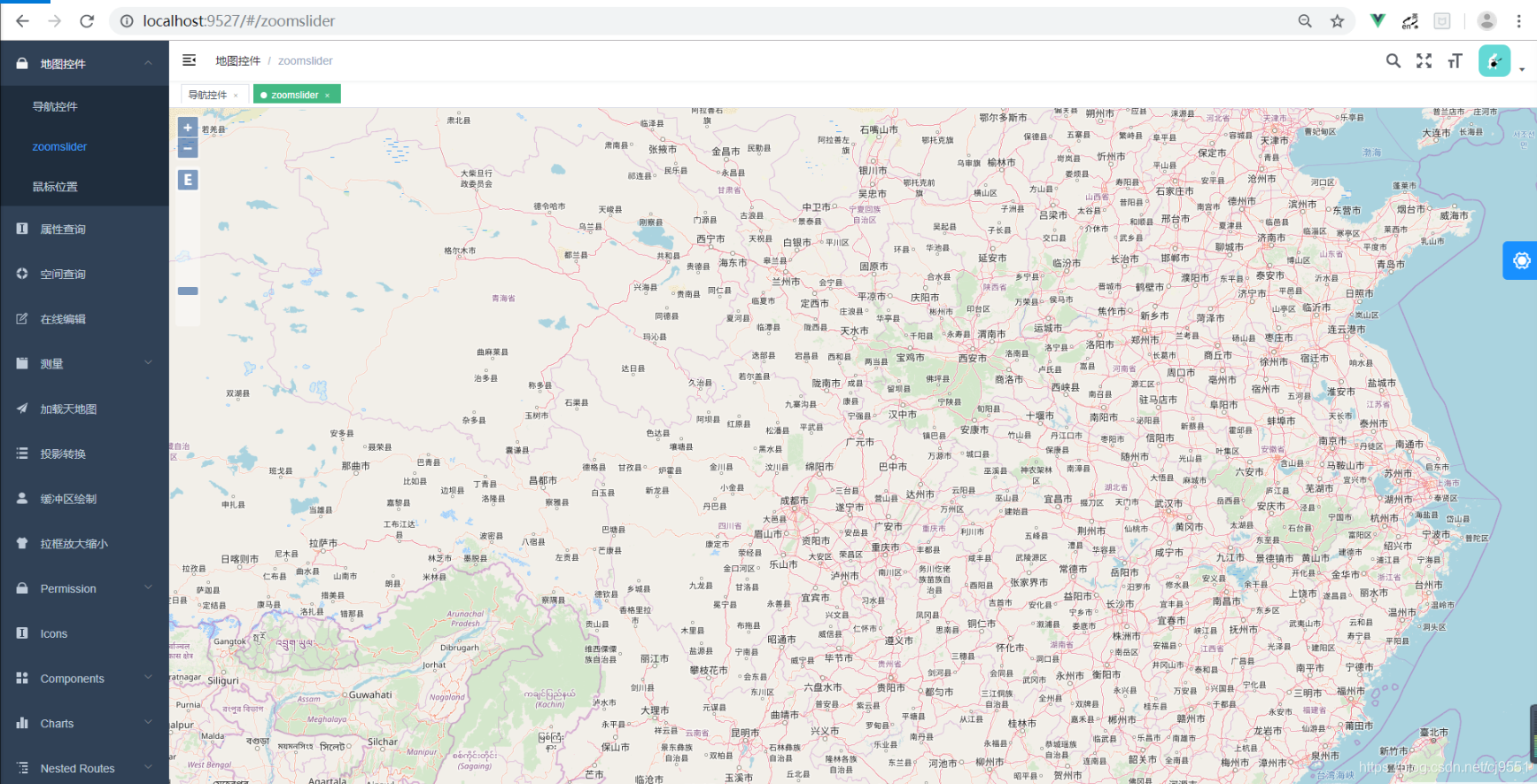The width and height of the screenshot is (1537, 784).
Task: Click the zoom-to-extent E button
Action: click(x=188, y=180)
